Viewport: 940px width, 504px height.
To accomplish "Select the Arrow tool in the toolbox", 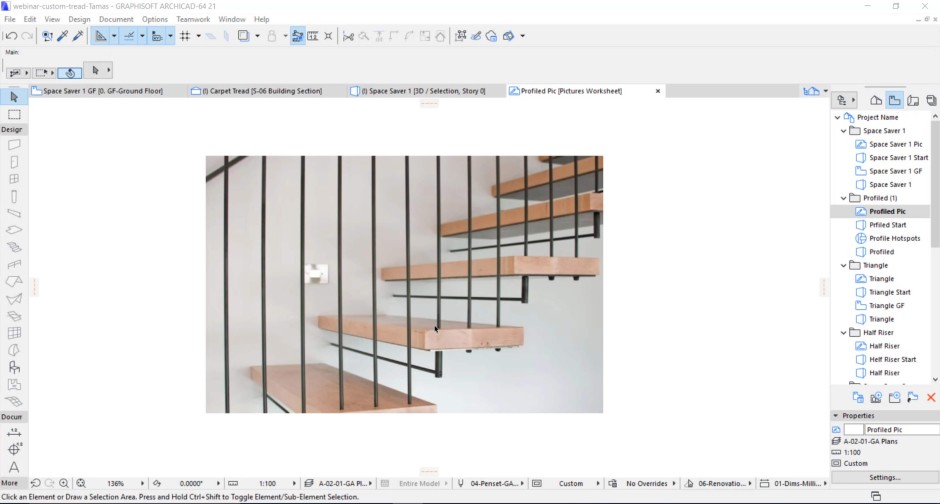I will pos(14,97).
